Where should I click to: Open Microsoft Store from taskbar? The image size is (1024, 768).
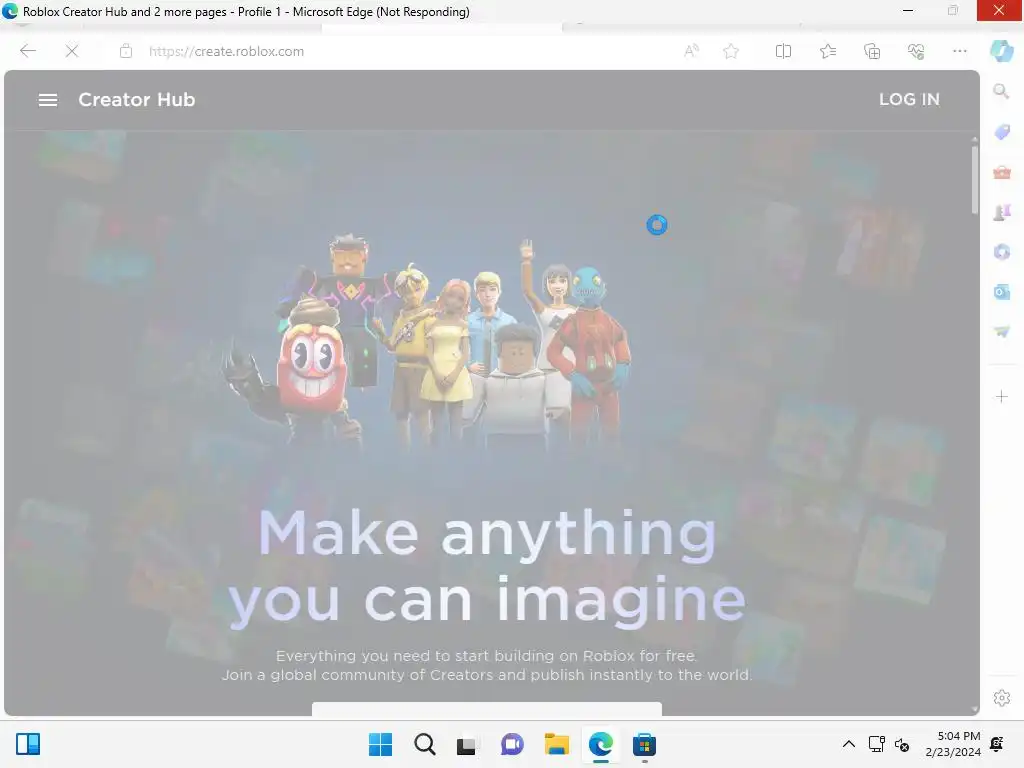(644, 744)
